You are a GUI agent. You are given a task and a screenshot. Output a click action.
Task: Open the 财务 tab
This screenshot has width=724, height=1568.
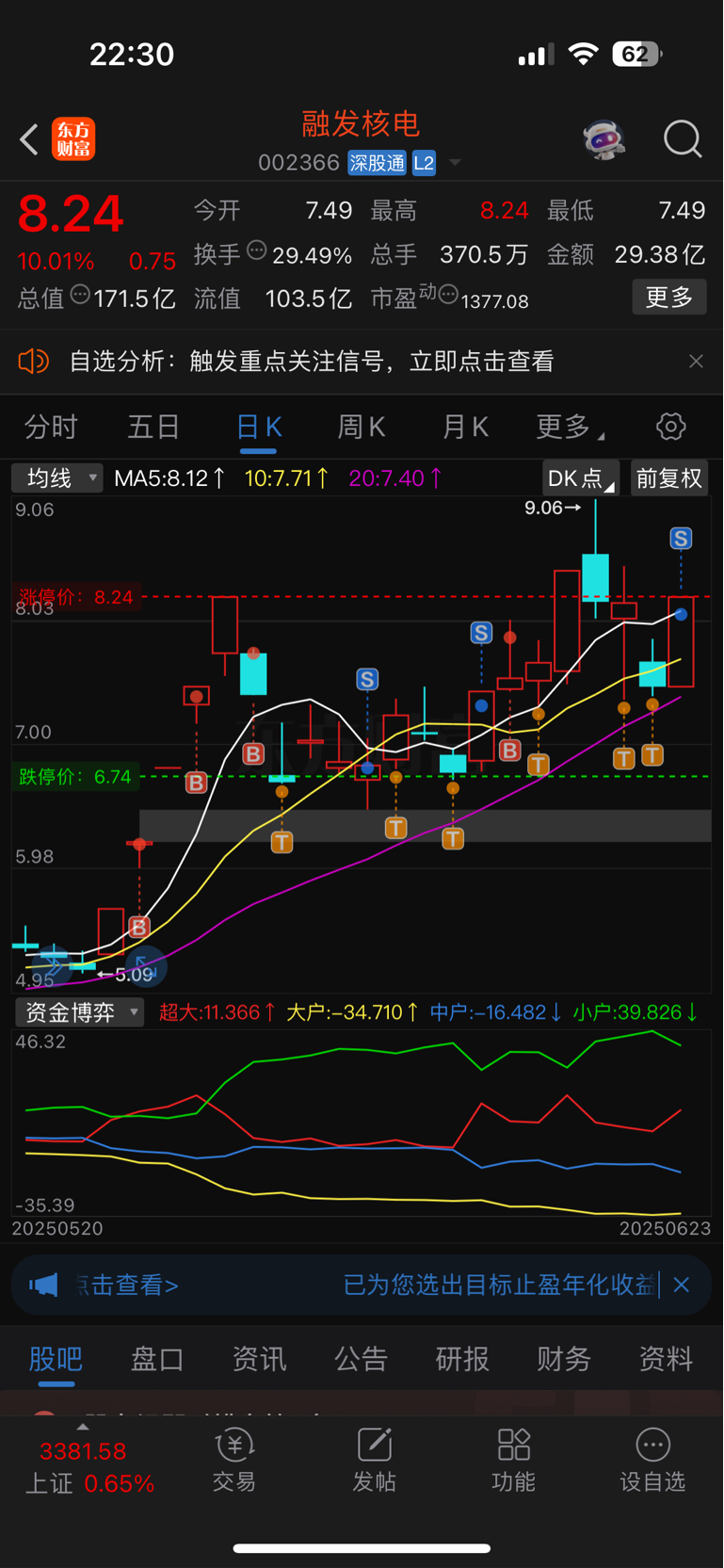click(x=564, y=1359)
